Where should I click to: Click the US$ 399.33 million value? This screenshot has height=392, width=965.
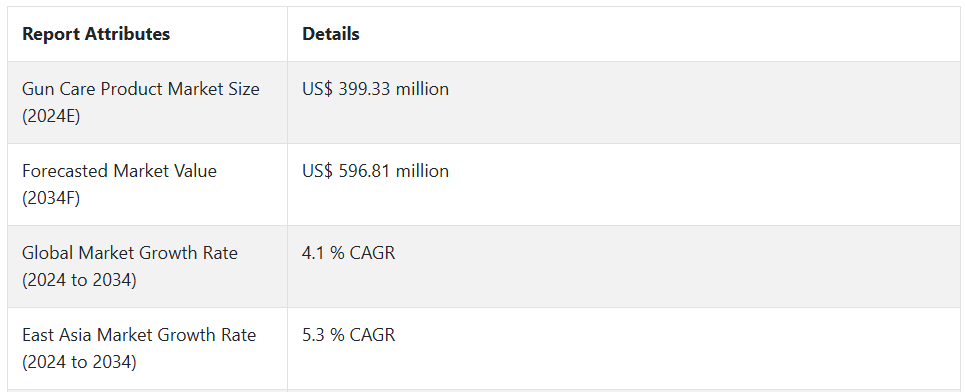click(x=375, y=89)
